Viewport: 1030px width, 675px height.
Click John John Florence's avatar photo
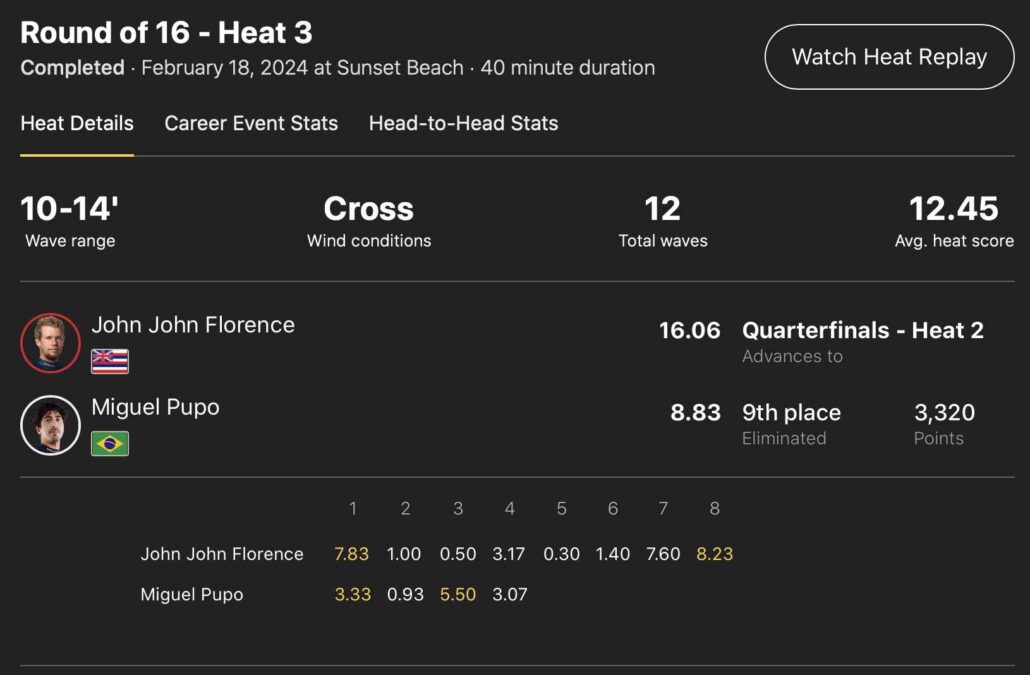[50, 343]
